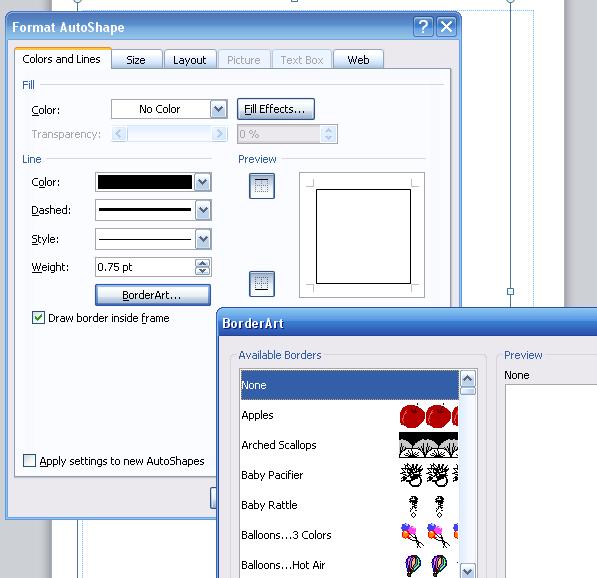Image resolution: width=597 pixels, height=578 pixels.
Task: Expand the Dashed line dropdown
Action: pyautogui.click(x=203, y=210)
